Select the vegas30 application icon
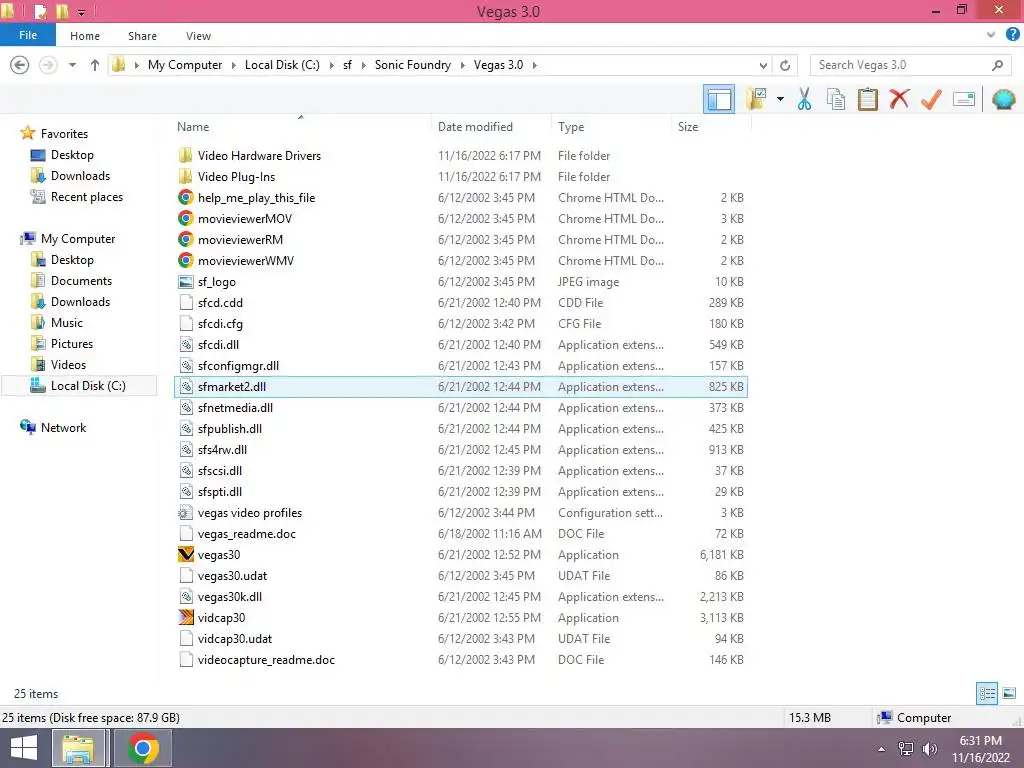Viewport: 1024px width, 768px height. tap(185, 554)
